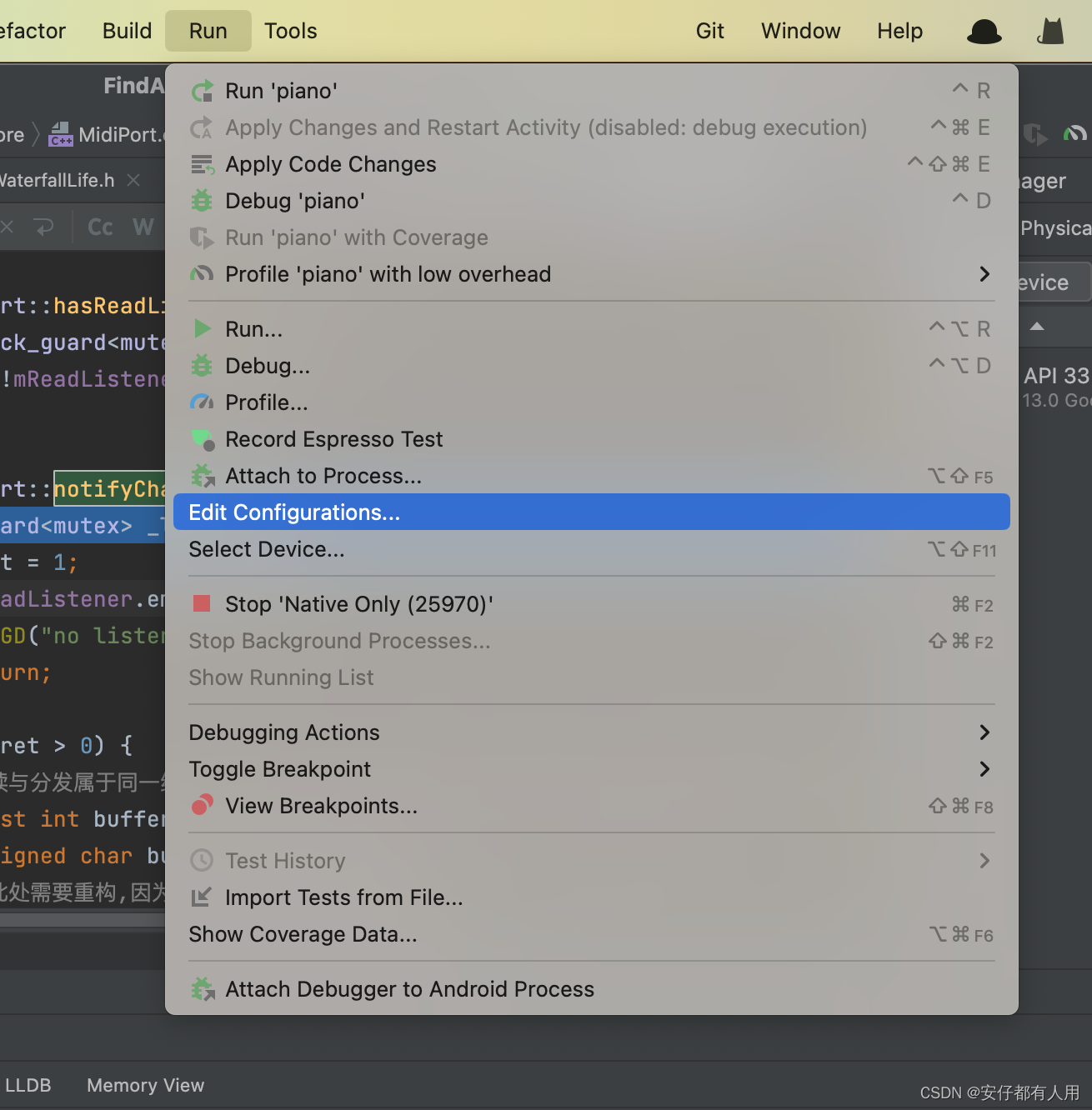
Task: Click the Attach to Process bug icon
Action: [203, 476]
